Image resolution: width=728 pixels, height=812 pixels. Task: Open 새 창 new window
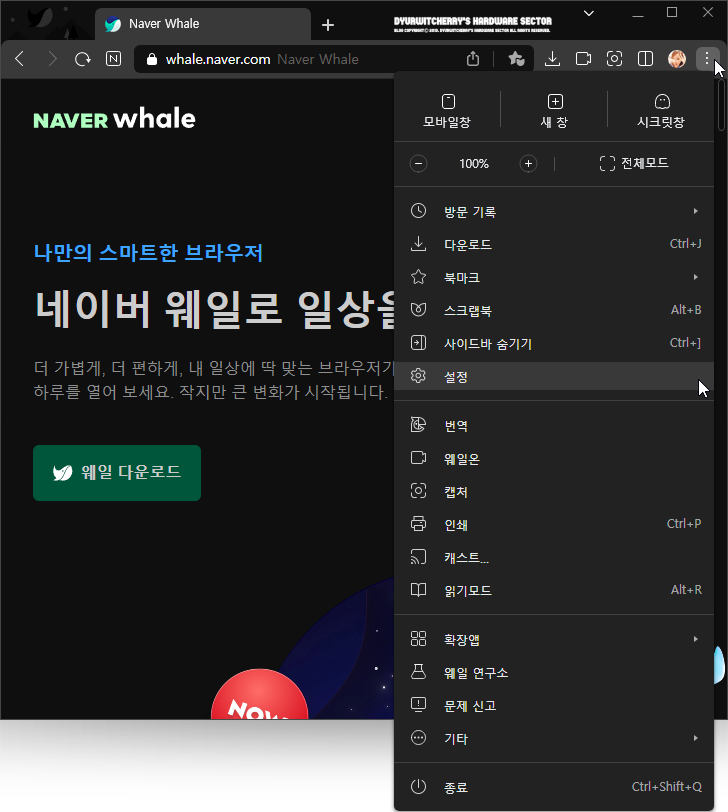pos(555,111)
